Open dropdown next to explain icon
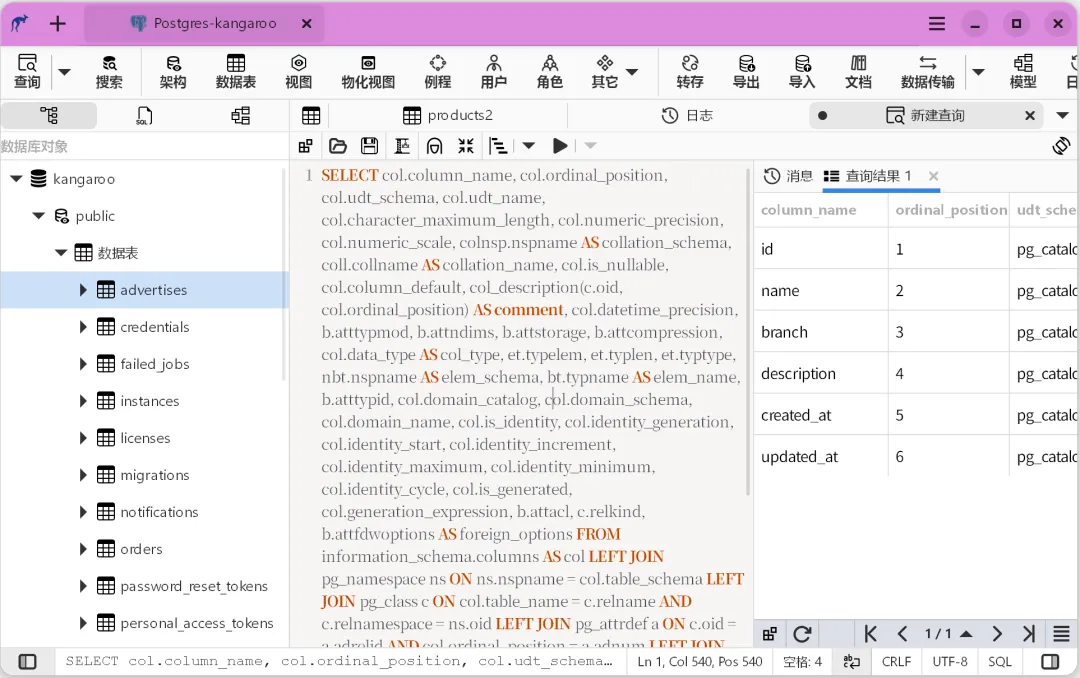 coord(528,146)
